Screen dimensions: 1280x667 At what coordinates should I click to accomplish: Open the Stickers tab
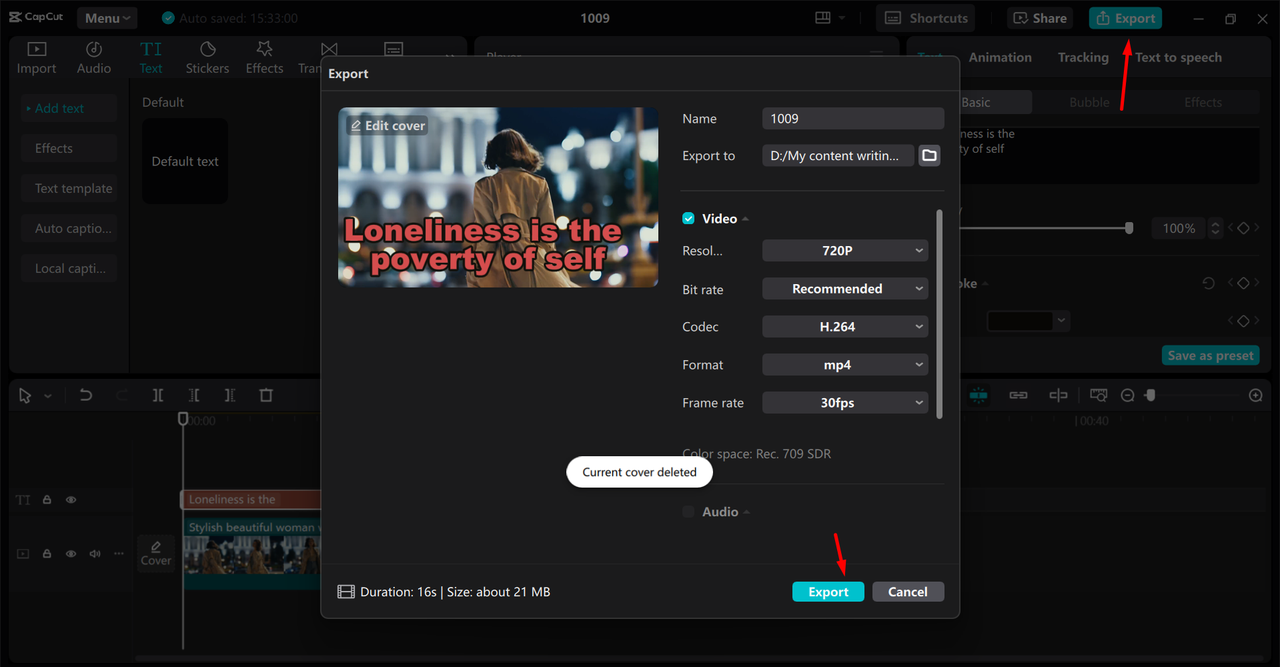(x=207, y=58)
